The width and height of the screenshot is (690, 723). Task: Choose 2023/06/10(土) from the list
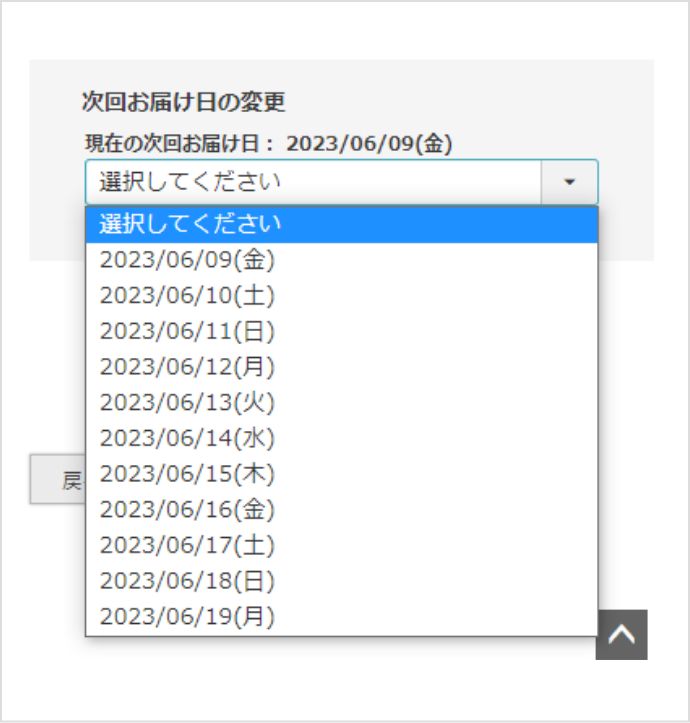(x=341, y=296)
